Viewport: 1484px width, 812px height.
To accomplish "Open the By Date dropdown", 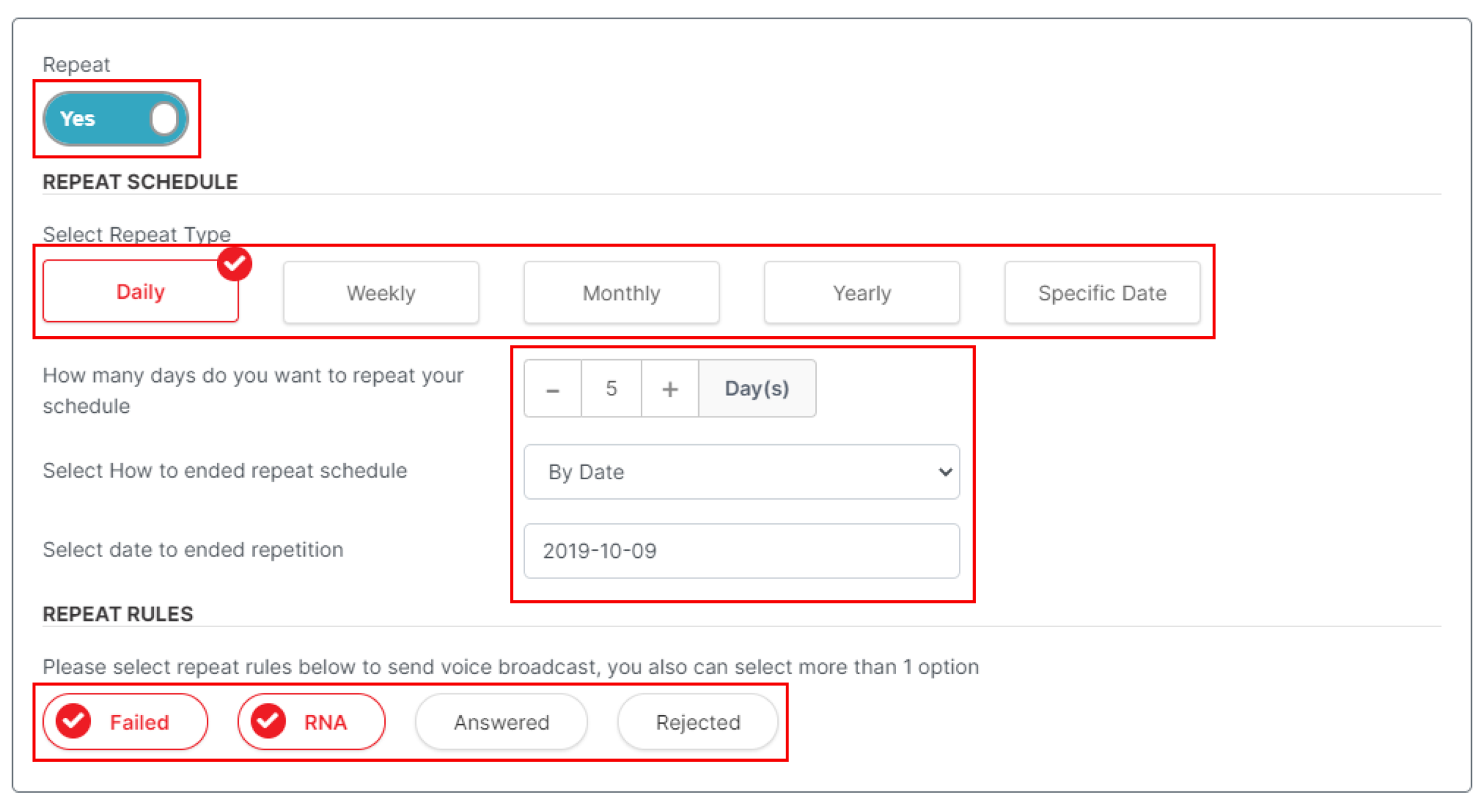I will pyautogui.click(x=741, y=472).
